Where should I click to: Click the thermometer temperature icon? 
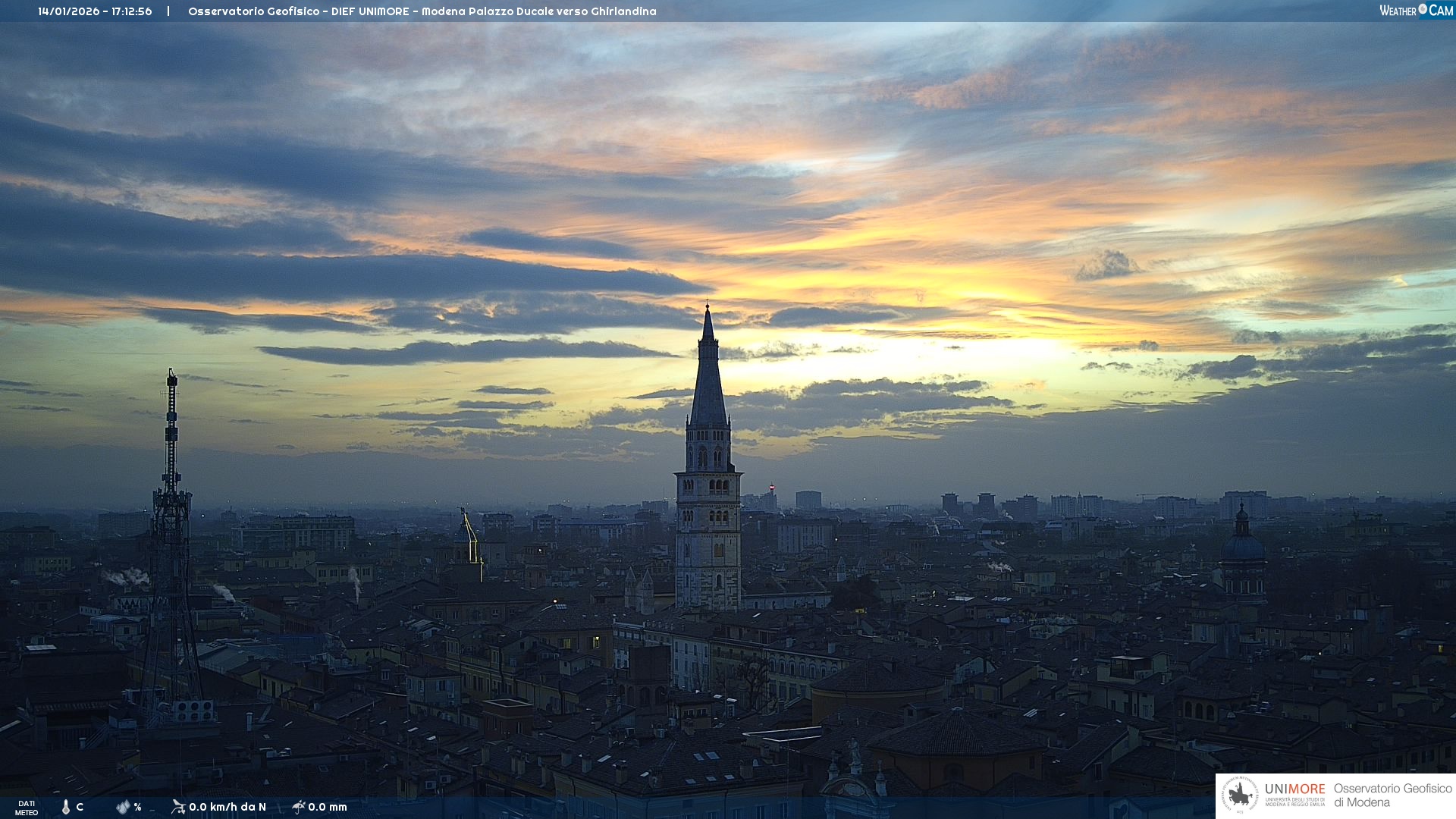tap(66, 807)
